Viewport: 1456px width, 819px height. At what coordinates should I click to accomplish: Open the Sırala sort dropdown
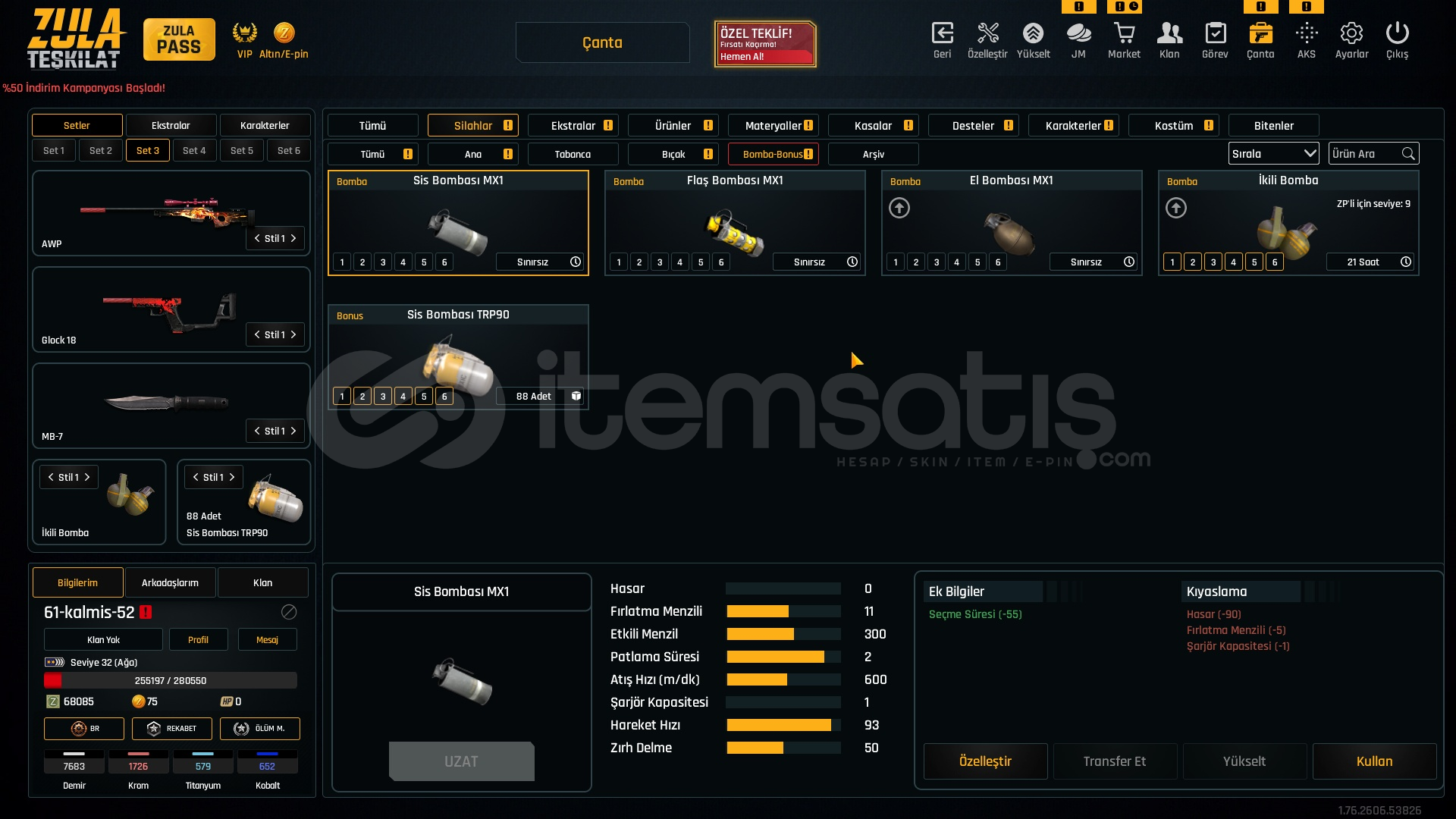pos(1274,154)
